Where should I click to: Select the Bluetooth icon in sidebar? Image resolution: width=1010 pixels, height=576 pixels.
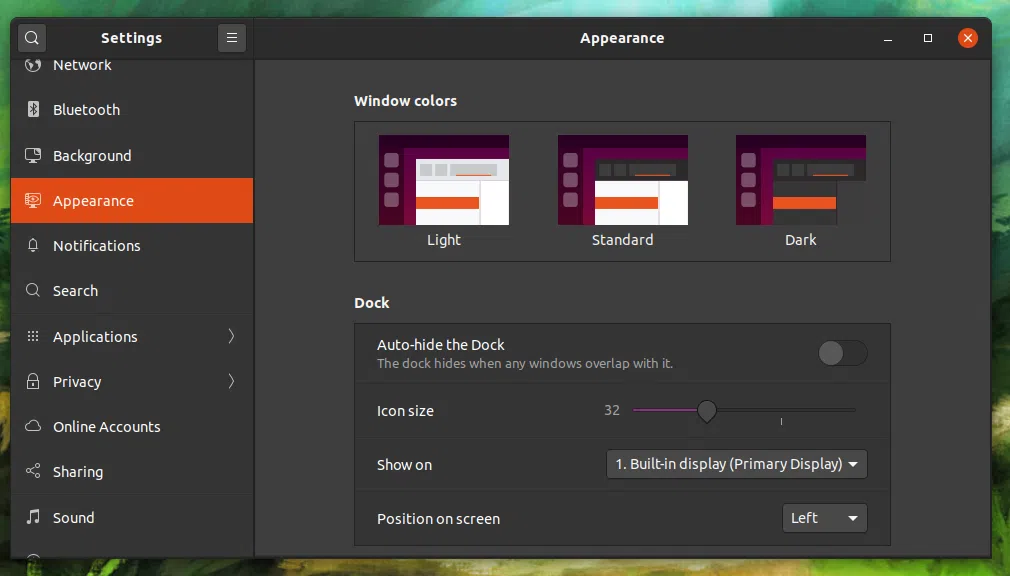pos(33,110)
